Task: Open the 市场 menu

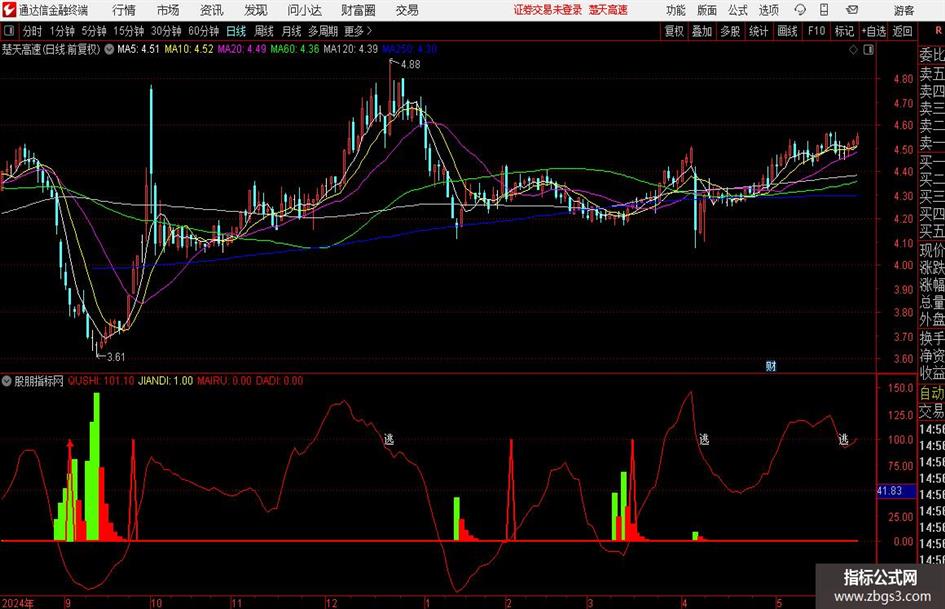Action: tap(168, 10)
